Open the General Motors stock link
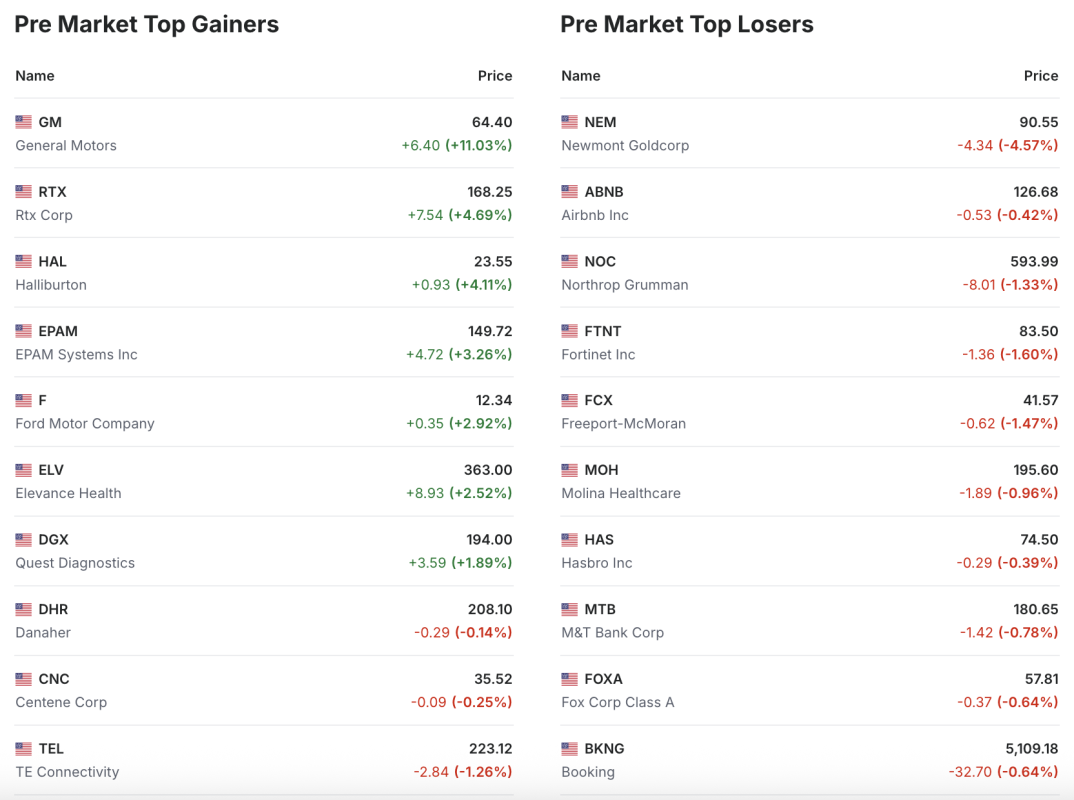This screenshot has height=800, width=1074. pos(66,146)
